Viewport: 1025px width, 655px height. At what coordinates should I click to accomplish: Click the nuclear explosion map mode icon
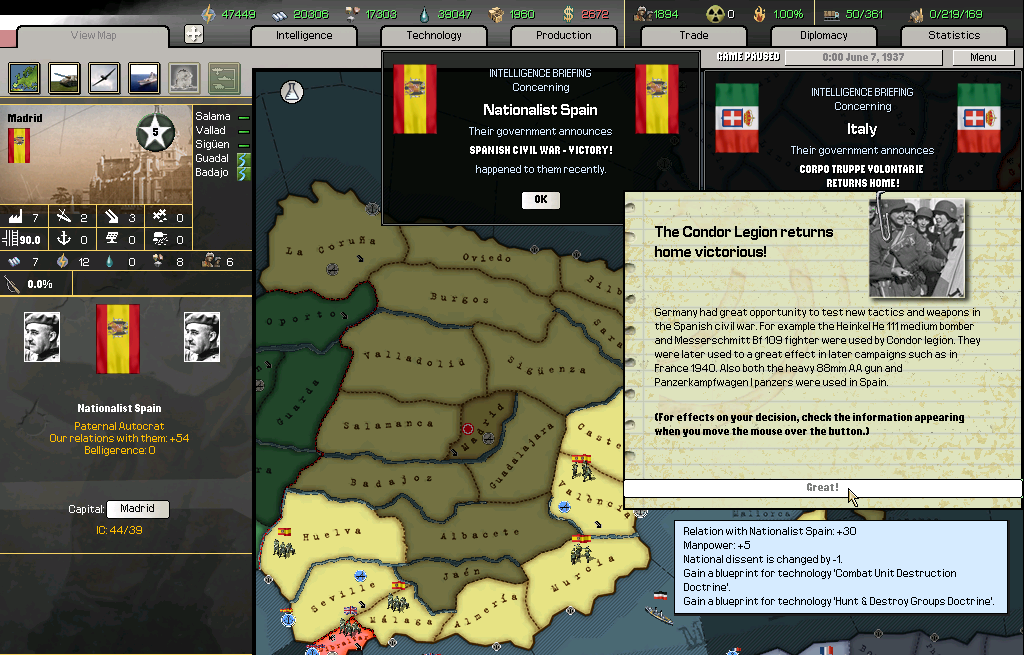[184, 77]
